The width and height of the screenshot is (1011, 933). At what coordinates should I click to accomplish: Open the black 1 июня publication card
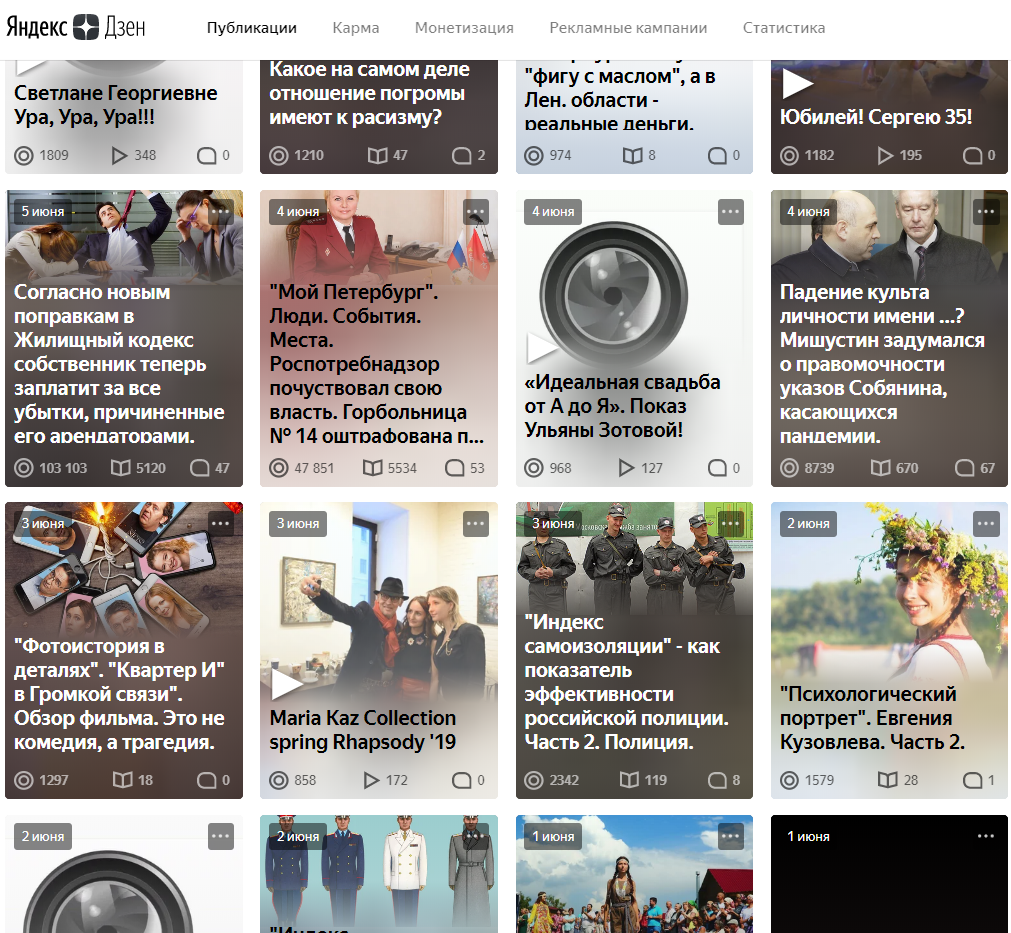point(889,874)
